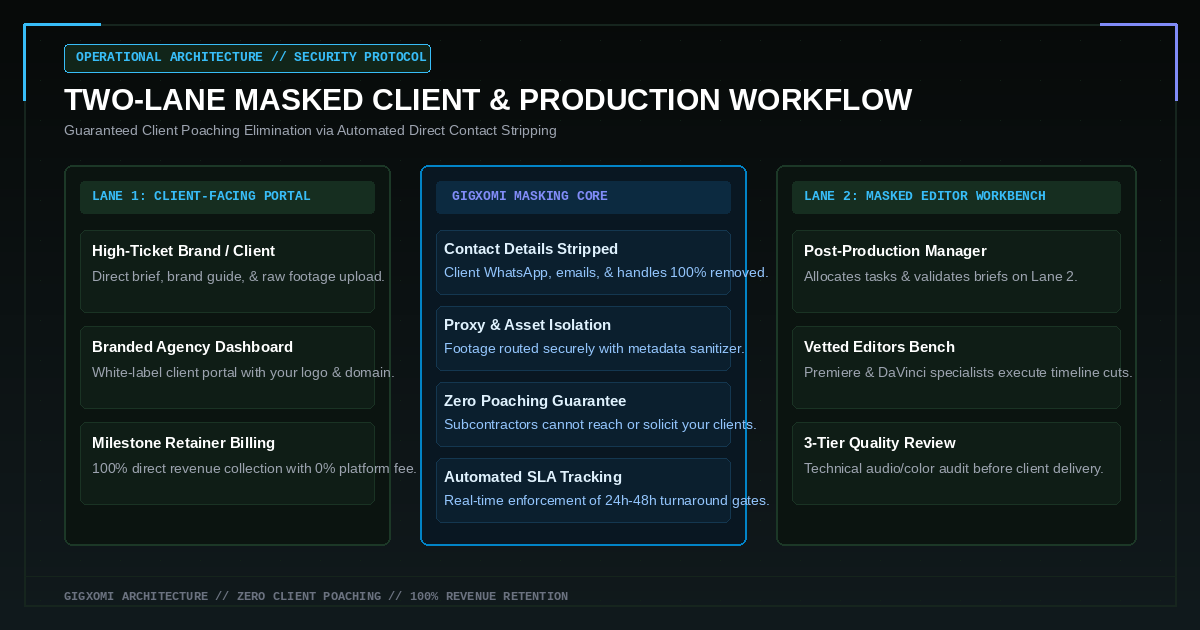The width and height of the screenshot is (1200, 630).
Task: Open the Proxy & Asset Isolation card
Action: tap(583, 338)
